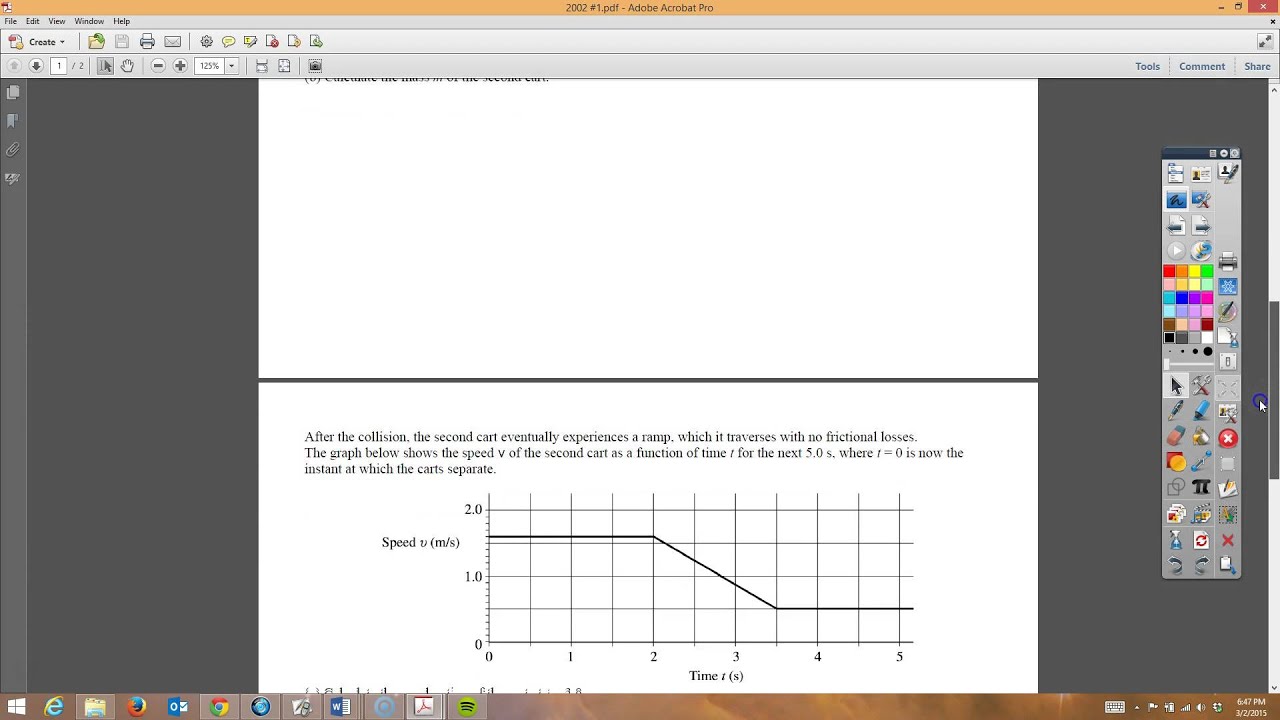Go to the next page arrow
1280x720 pixels.
pos(36,66)
